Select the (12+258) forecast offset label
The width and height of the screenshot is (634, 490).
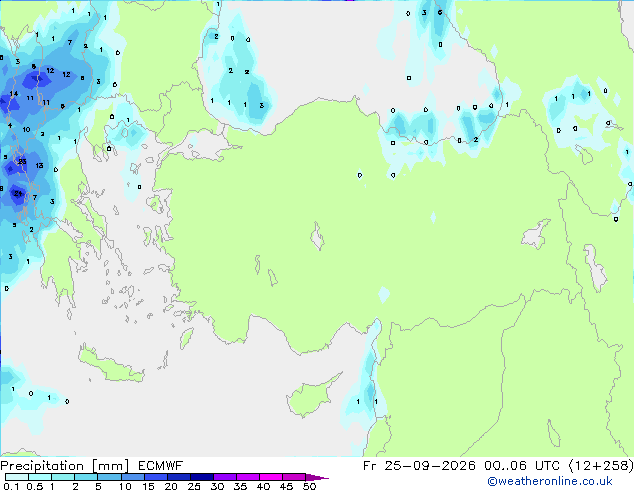click(601, 466)
